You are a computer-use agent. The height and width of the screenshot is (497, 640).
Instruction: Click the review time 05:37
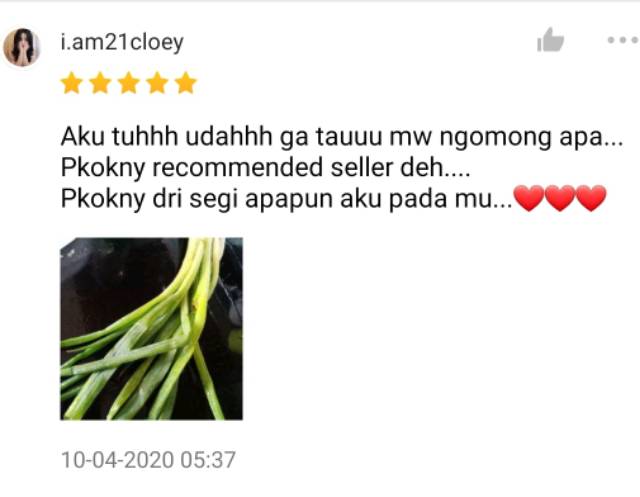[x=208, y=460]
